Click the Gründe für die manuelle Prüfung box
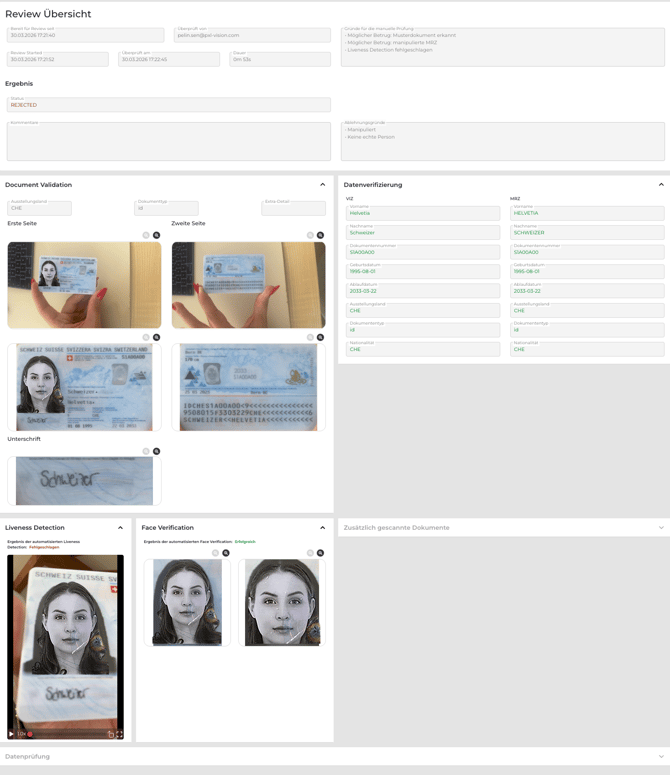The width and height of the screenshot is (670, 775). coord(503,47)
